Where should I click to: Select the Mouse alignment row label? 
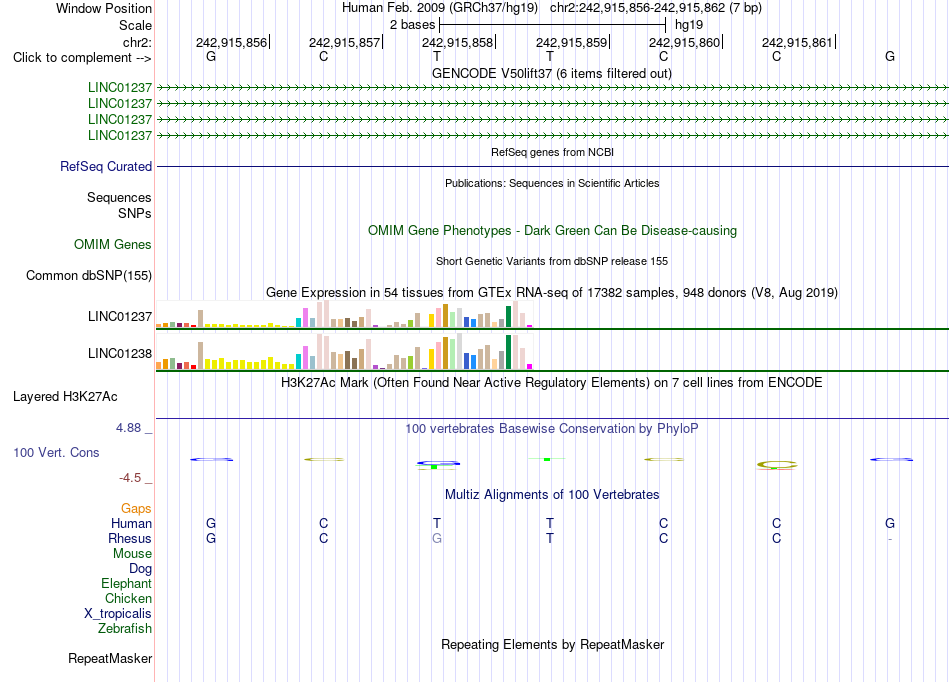click(x=132, y=554)
